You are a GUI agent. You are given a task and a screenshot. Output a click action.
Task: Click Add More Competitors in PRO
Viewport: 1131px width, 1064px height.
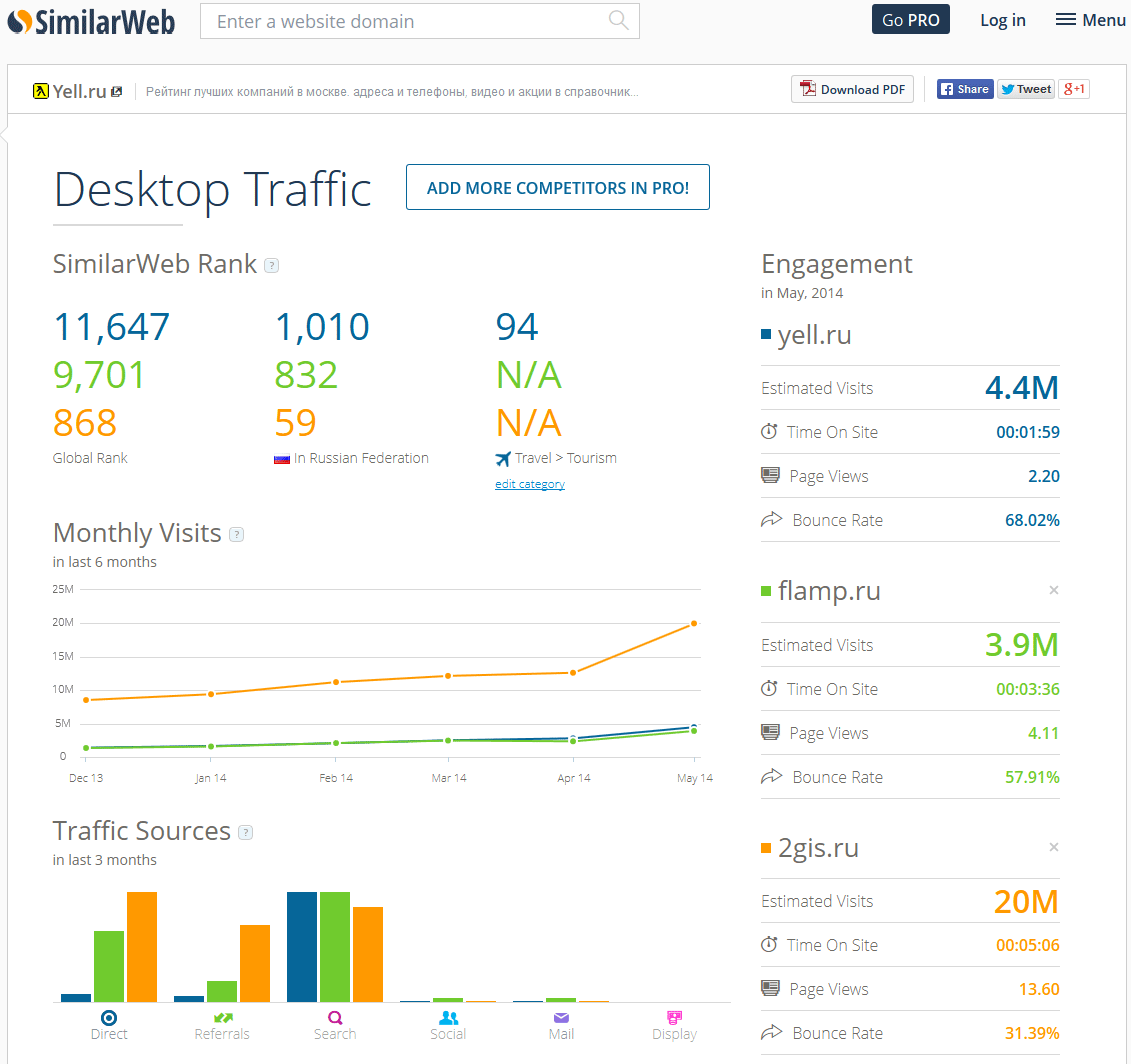(x=558, y=188)
